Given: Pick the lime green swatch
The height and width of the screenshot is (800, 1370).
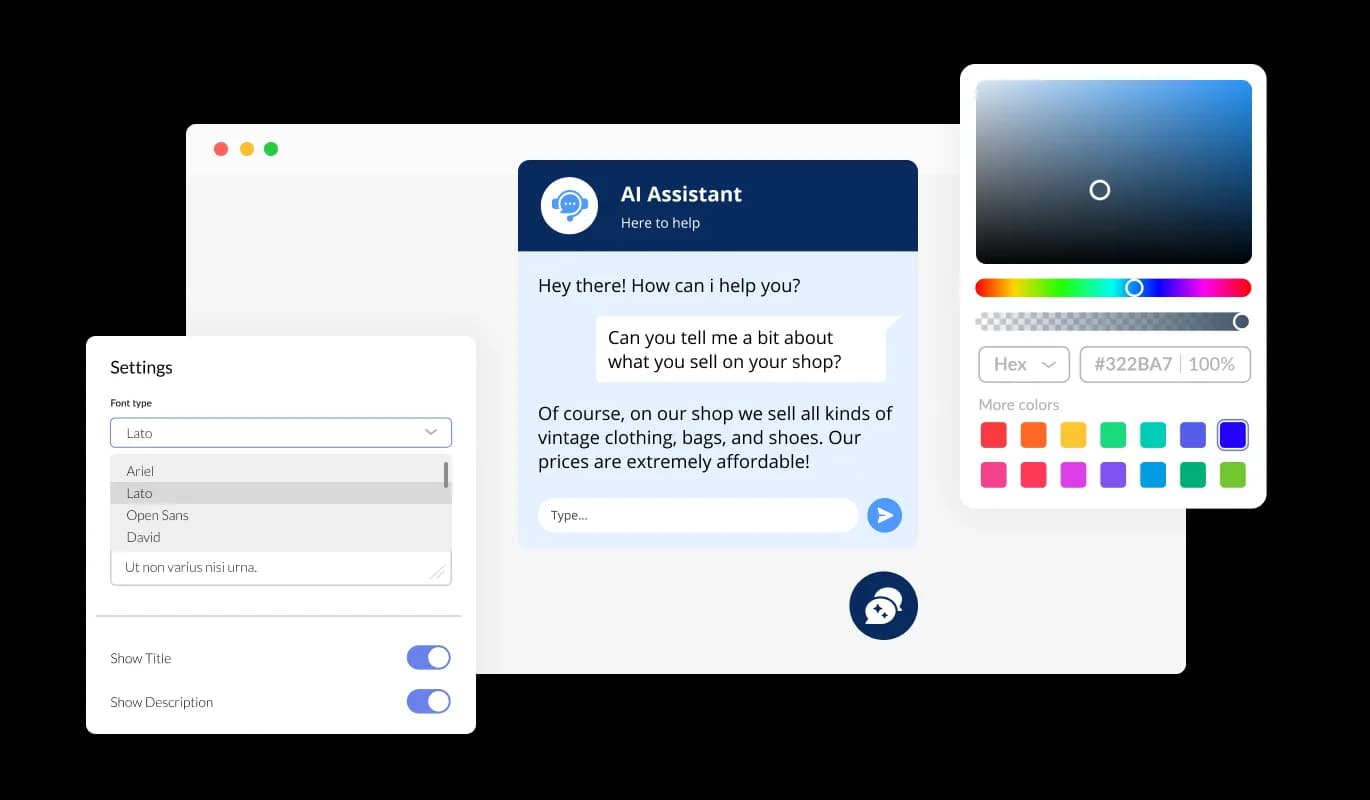Looking at the screenshot, I should point(1233,475).
